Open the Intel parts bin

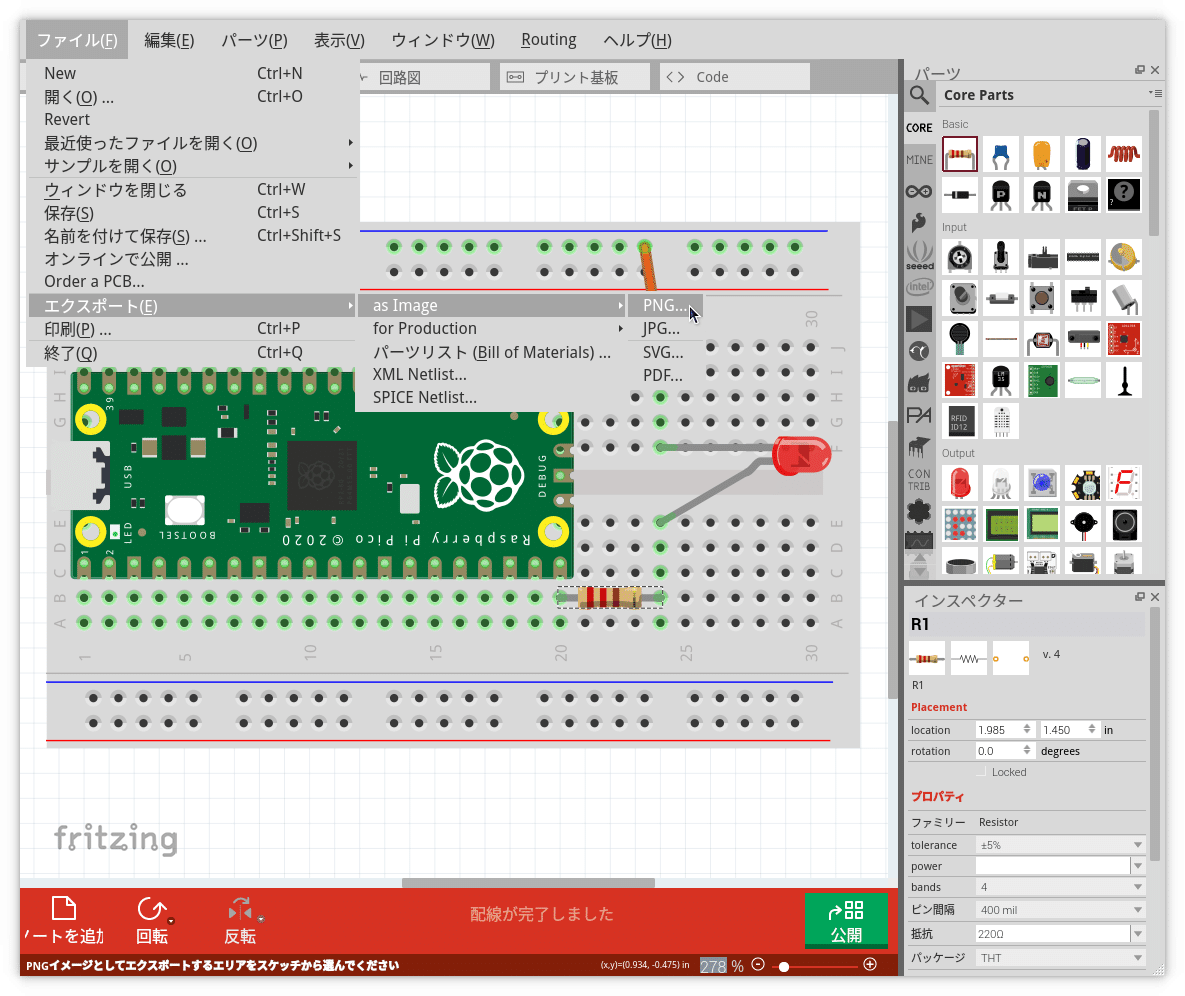(x=919, y=287)
